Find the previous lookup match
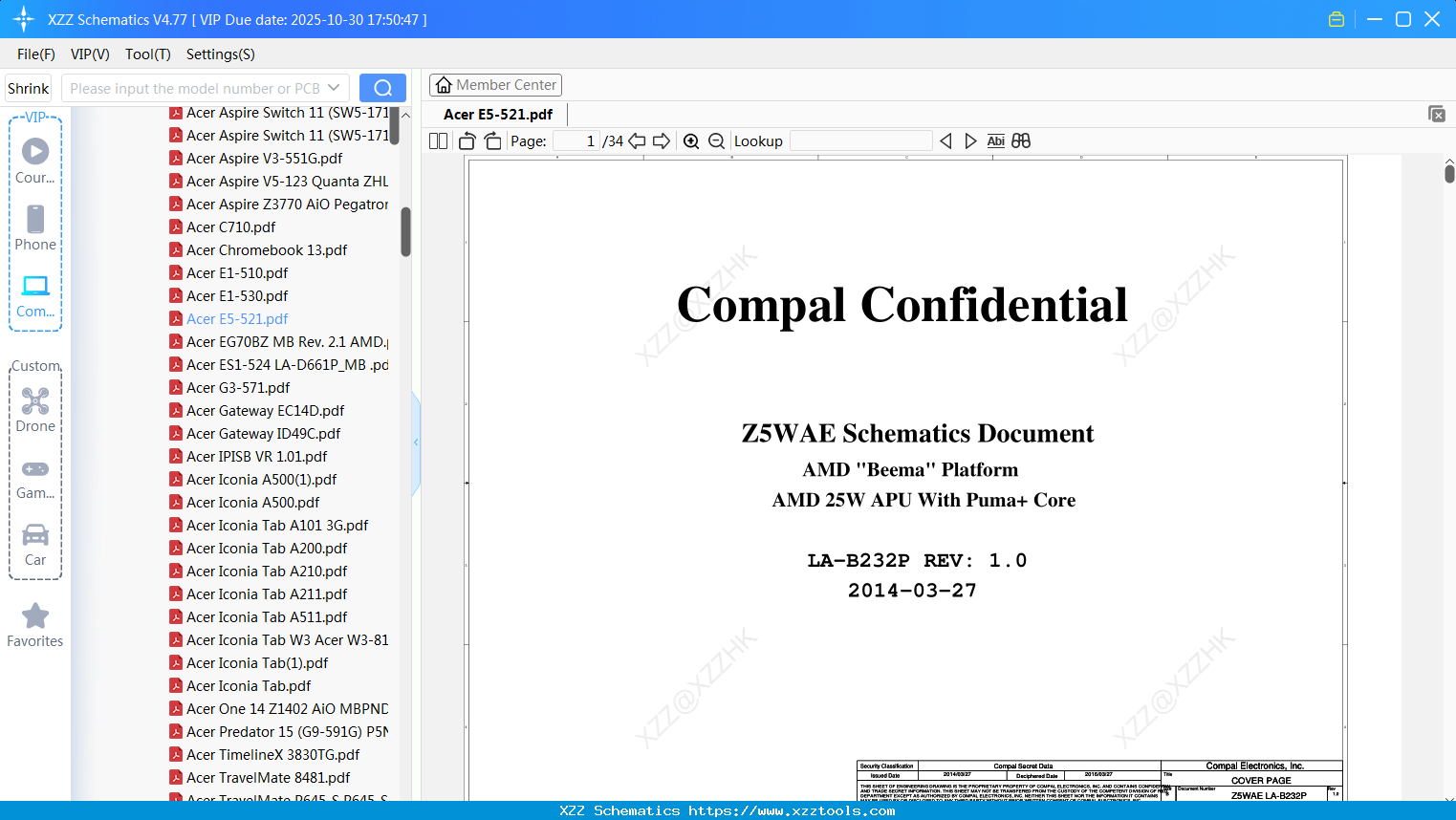 coord(945,141)
